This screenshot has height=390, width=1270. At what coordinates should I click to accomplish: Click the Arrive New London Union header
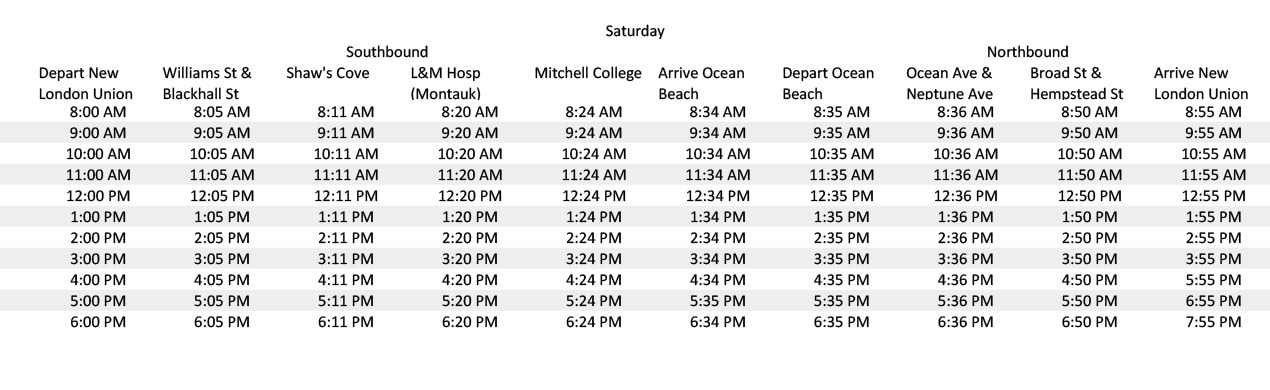pos(1201,83)
